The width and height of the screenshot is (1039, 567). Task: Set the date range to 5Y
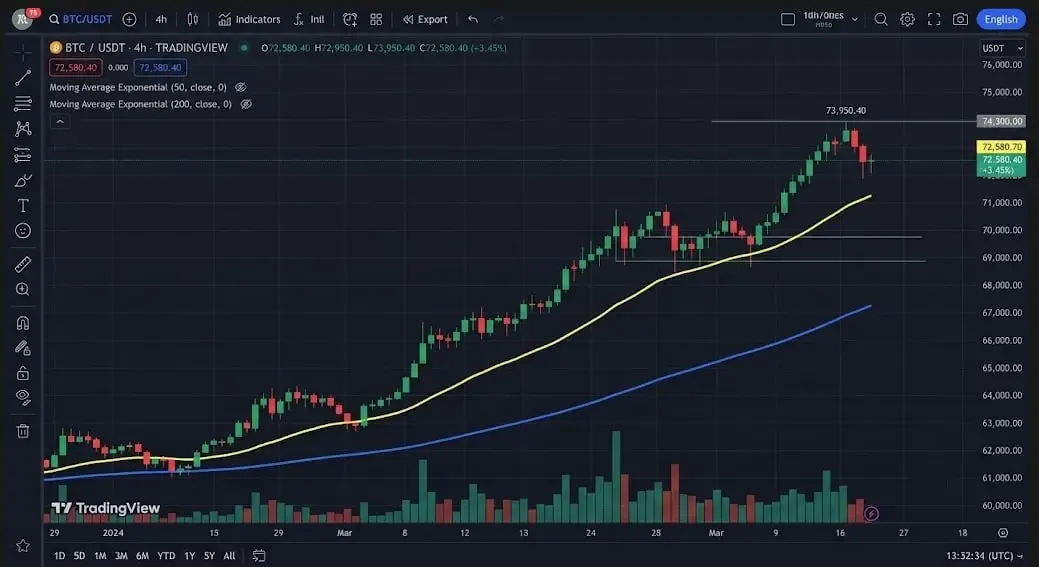209,556
